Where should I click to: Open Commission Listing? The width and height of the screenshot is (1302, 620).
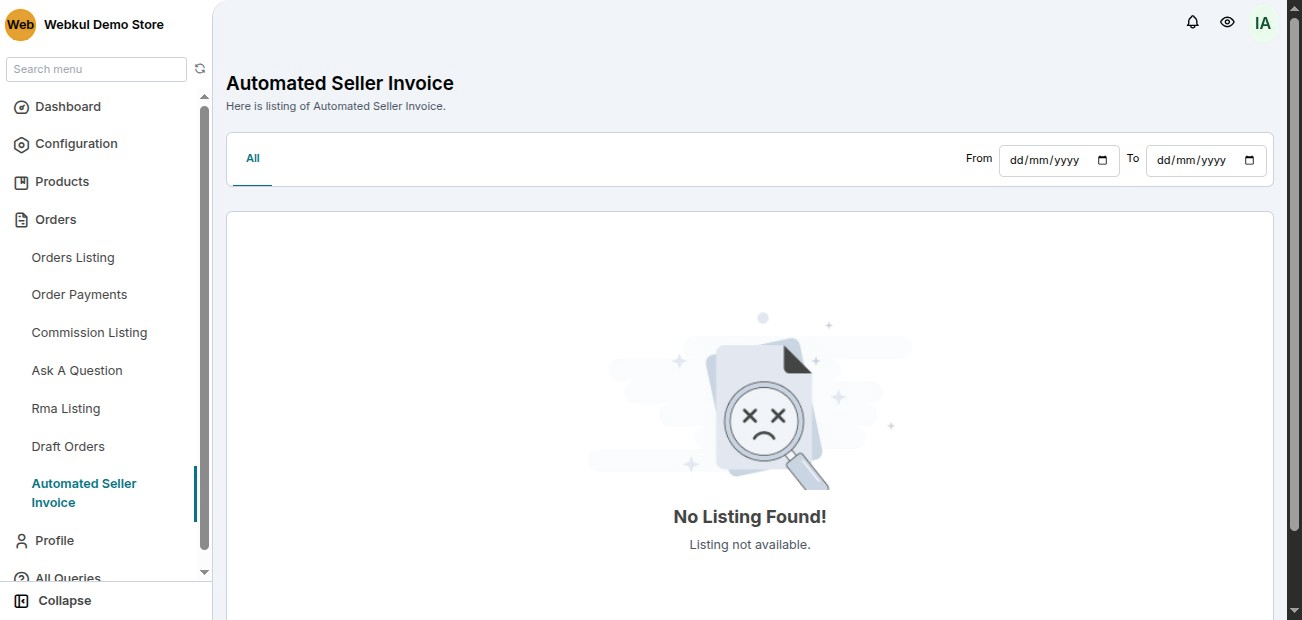point(89,333)
